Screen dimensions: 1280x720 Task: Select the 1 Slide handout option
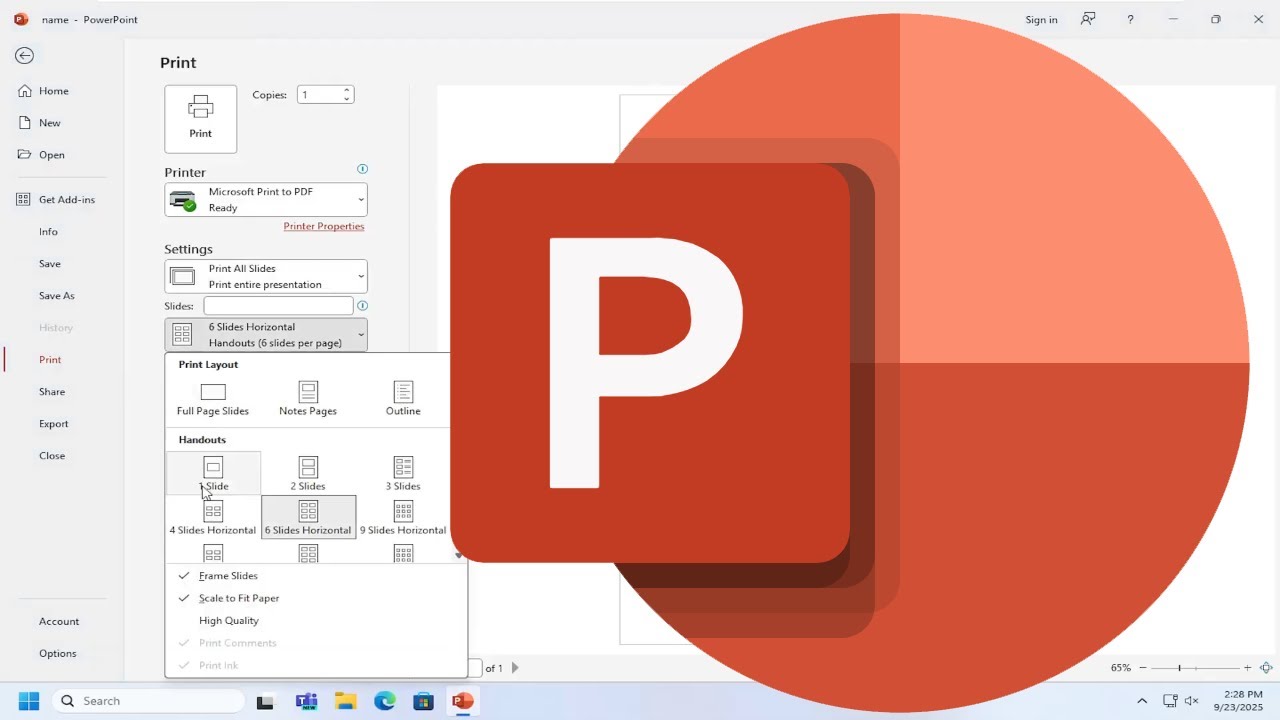tap(213, 473)
